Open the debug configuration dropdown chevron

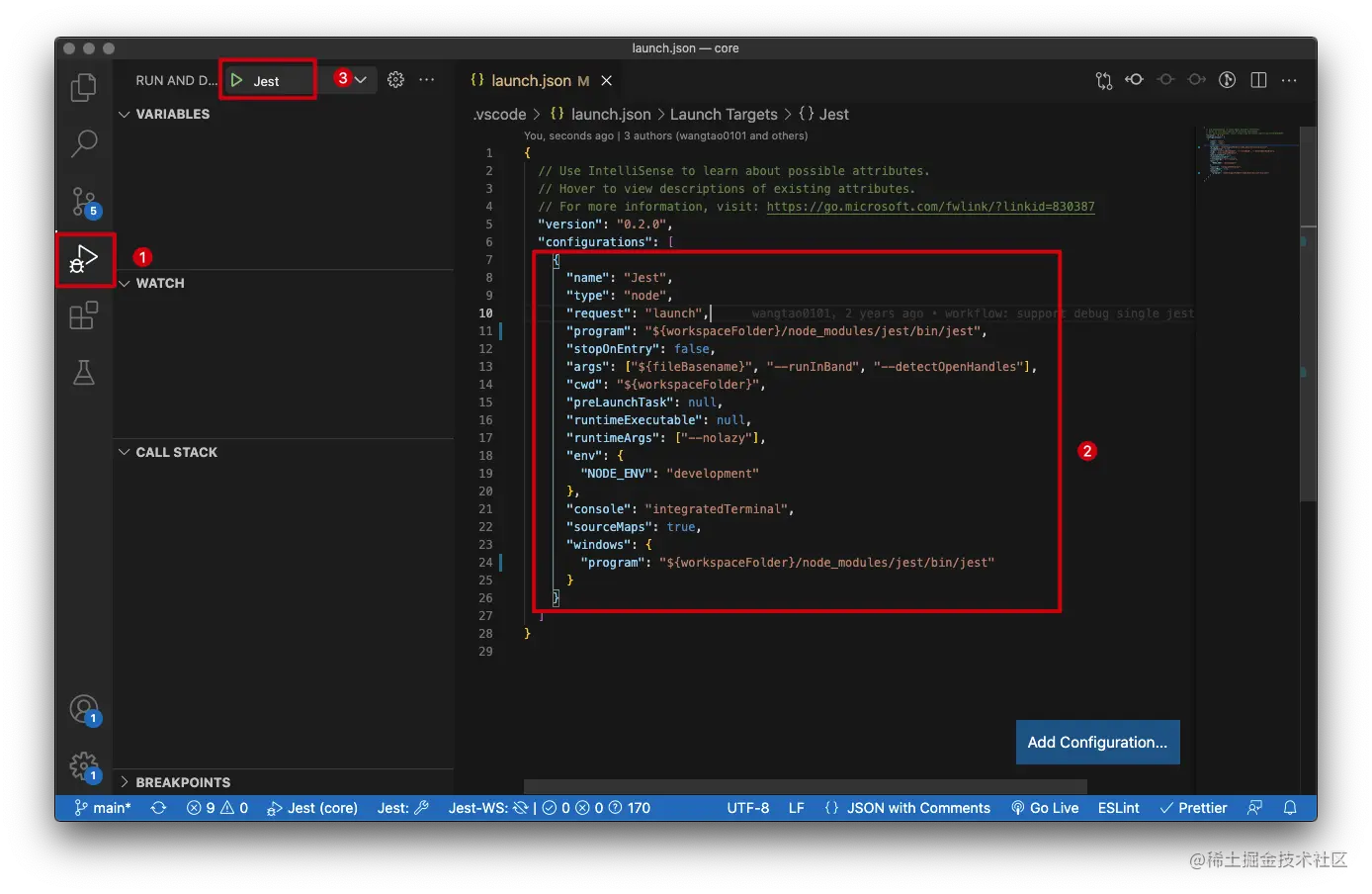[361, 80]
